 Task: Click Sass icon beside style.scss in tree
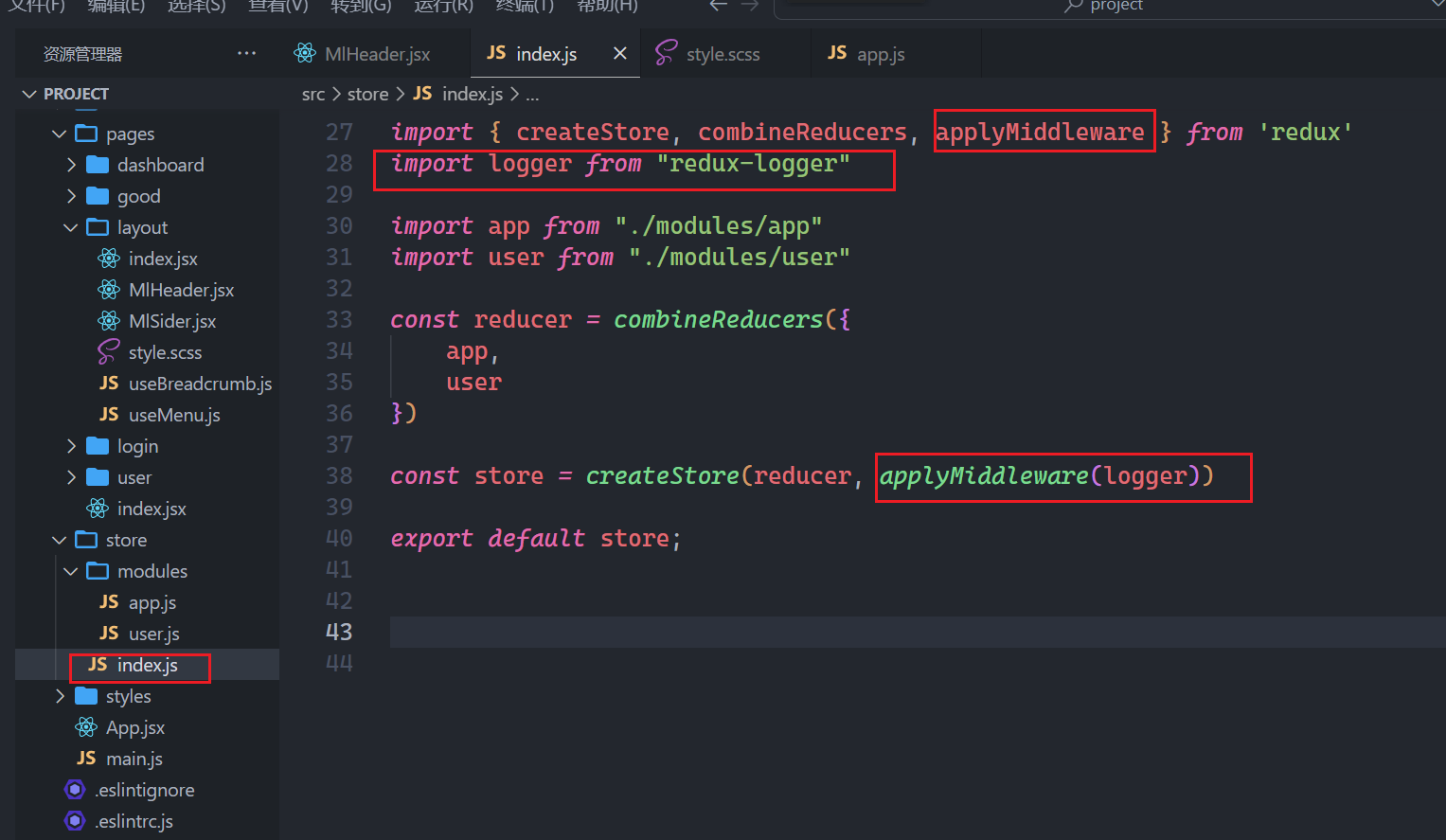pyautogui.click(x=109, y=352)
